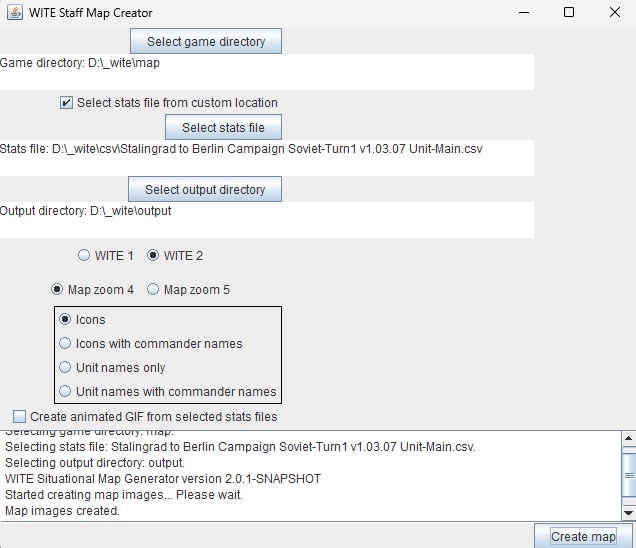Enable Create animated GIF from selected stats files
Viewport: 636px width, 548px height.
pyautogui.click(x=20, y=416)
